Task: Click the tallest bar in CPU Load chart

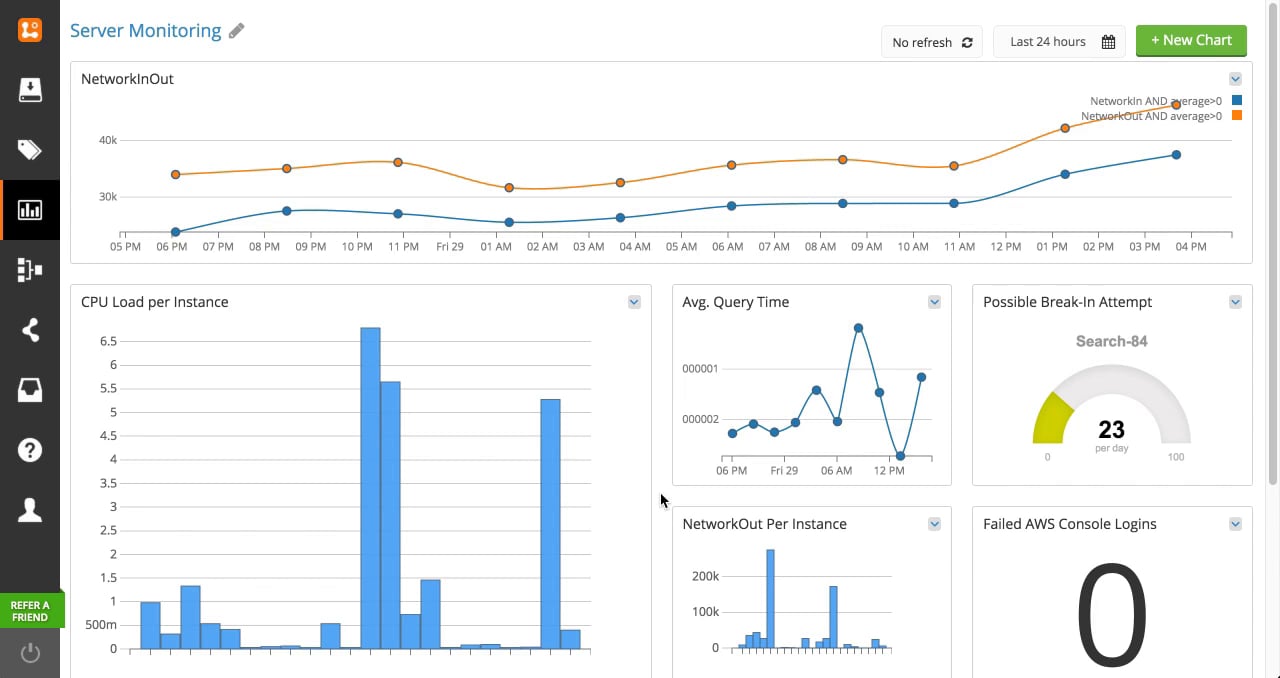Action: point(370,488)
